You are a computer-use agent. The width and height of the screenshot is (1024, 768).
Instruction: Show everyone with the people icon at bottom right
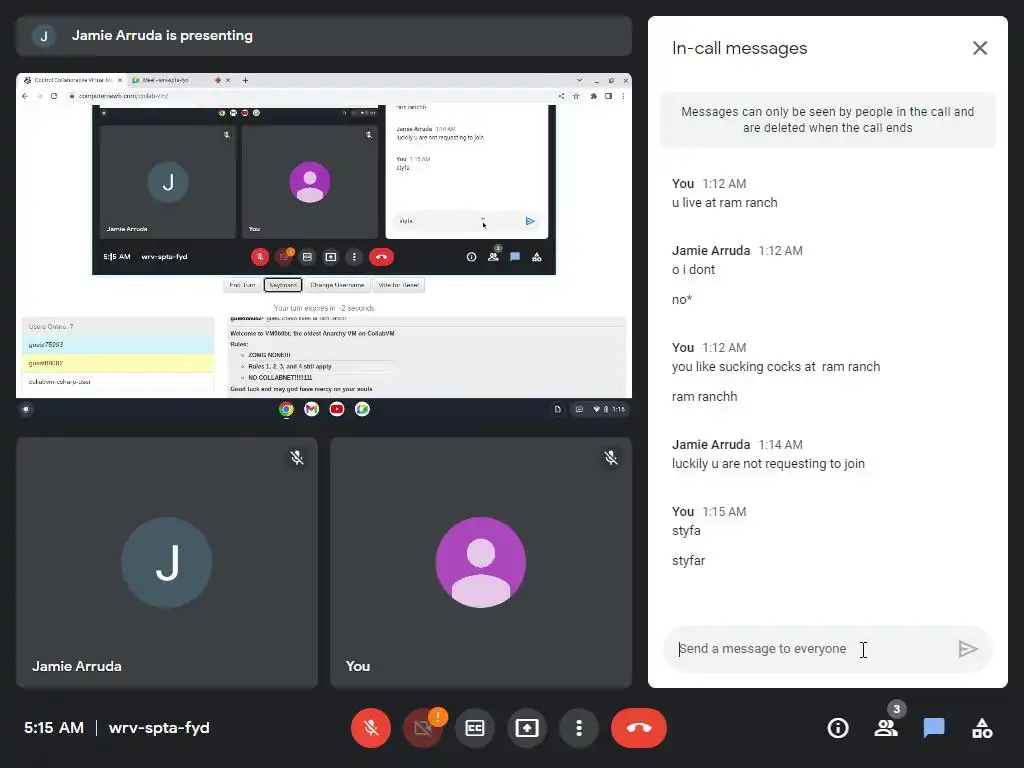886,728
